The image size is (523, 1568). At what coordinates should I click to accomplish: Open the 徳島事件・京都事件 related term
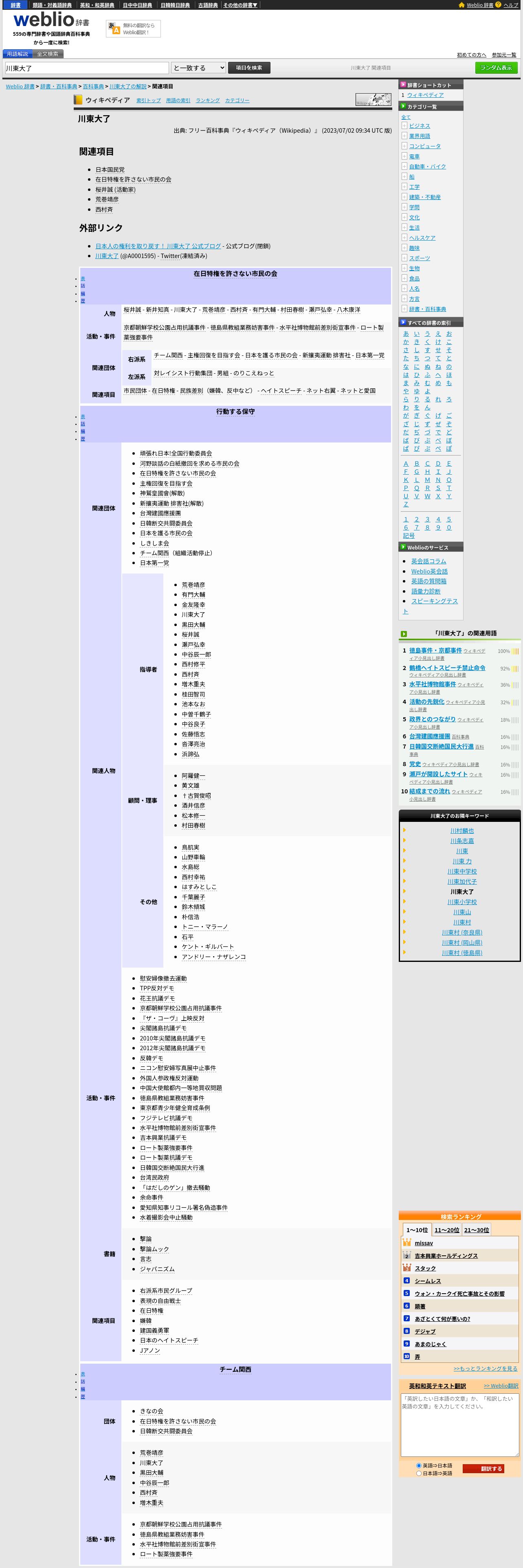(435, 650)
